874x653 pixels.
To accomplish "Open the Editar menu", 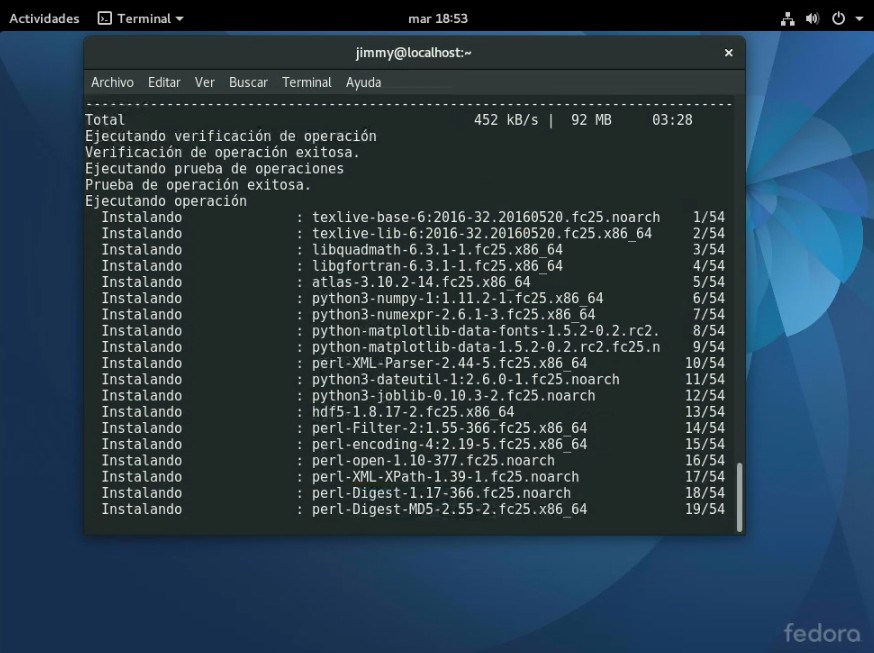I will tap(164, 83).
